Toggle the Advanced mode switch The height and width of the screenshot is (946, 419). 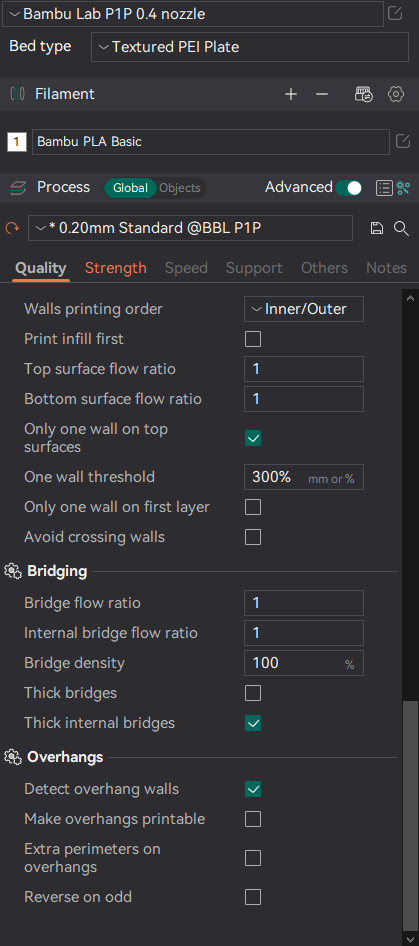349,188
